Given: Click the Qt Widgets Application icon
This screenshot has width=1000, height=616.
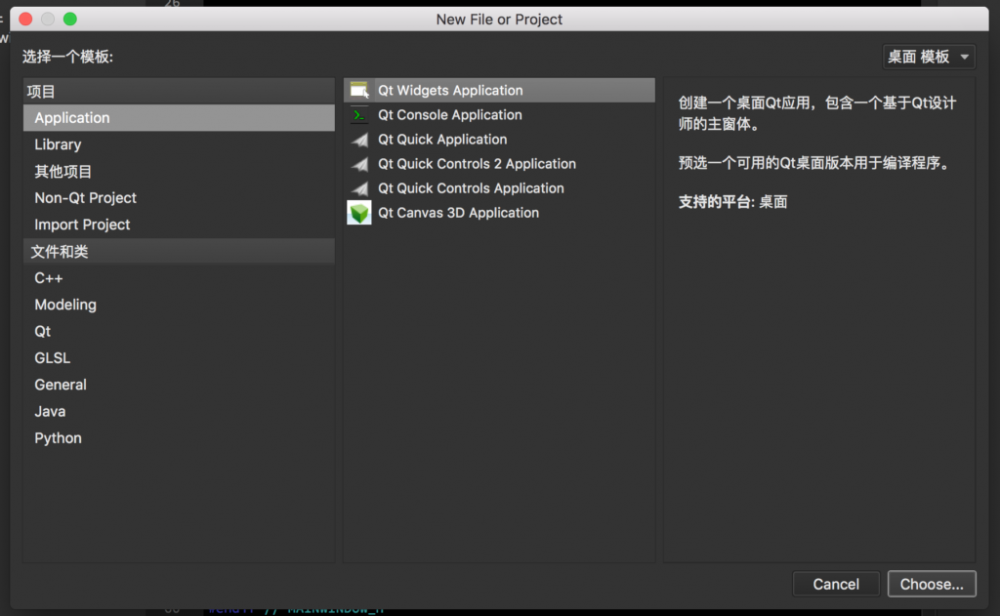Looking at the screenshot, I should (x=359, y=91).
